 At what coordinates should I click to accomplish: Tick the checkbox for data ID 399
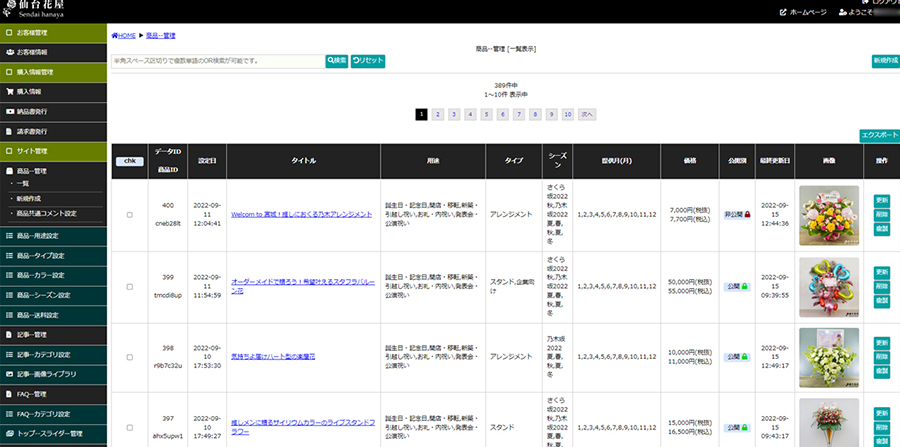coord(130,286)
